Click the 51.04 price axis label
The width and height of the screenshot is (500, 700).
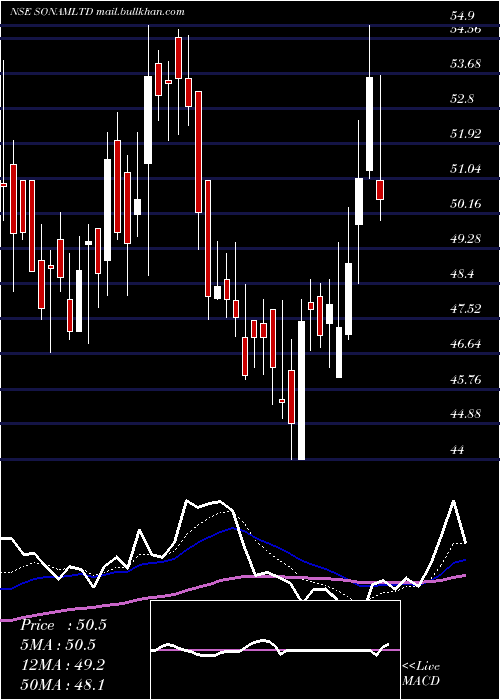pyautogui.click(x=466, y=169)
